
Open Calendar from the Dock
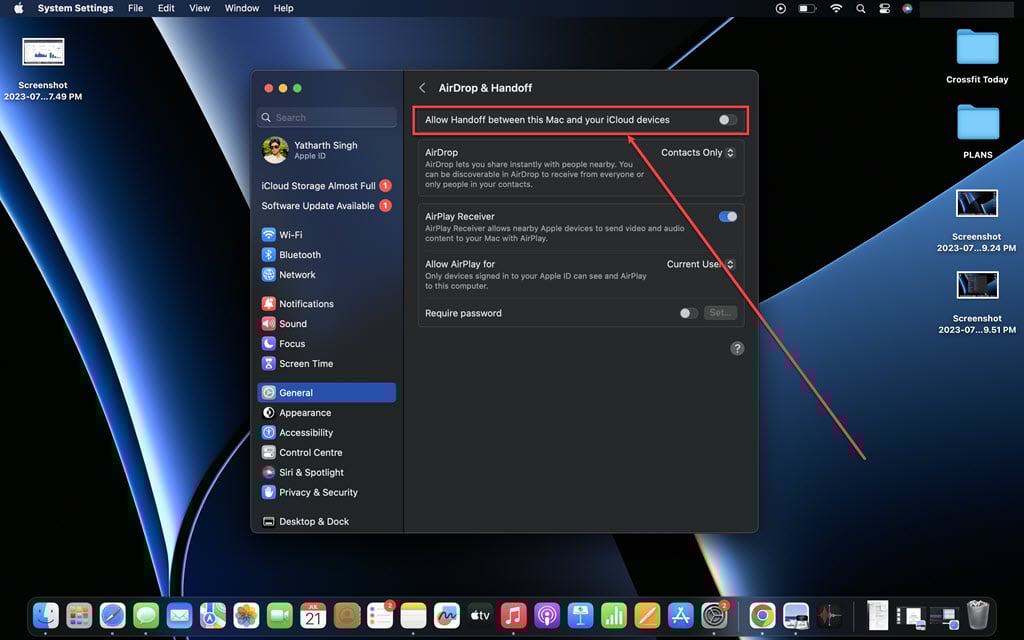313,615
